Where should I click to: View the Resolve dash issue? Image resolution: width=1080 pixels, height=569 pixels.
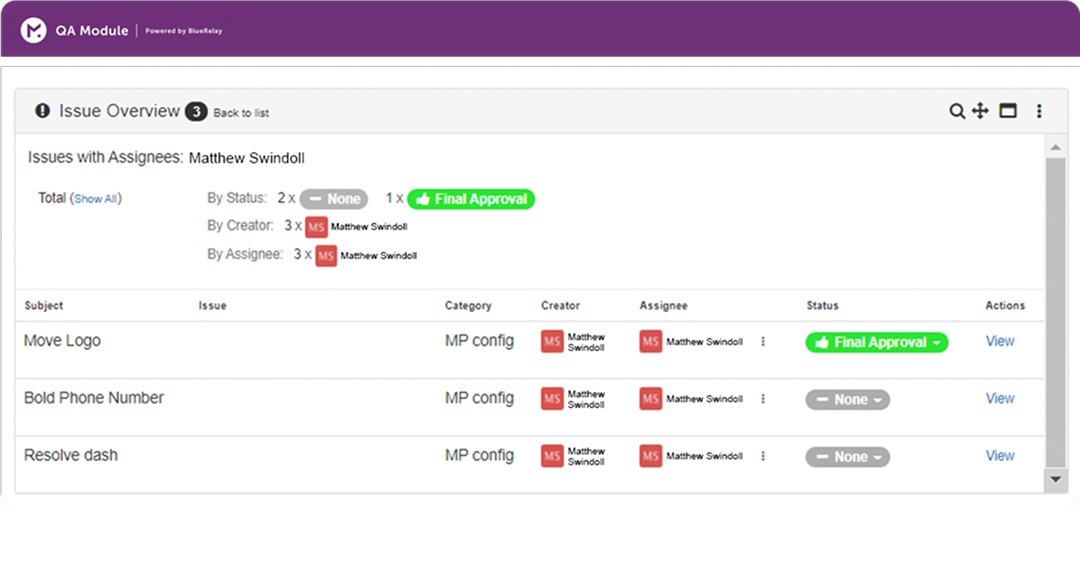tap(999, 455)
